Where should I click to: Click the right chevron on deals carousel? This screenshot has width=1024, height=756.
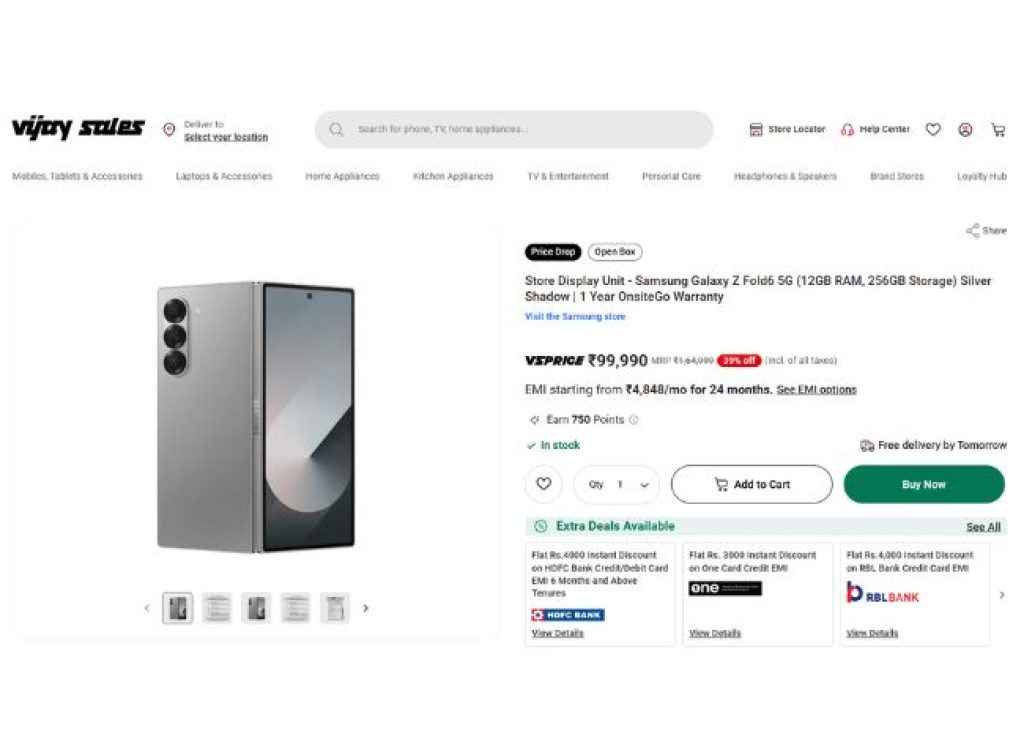pyautogui.click(x=1001, y=594)
